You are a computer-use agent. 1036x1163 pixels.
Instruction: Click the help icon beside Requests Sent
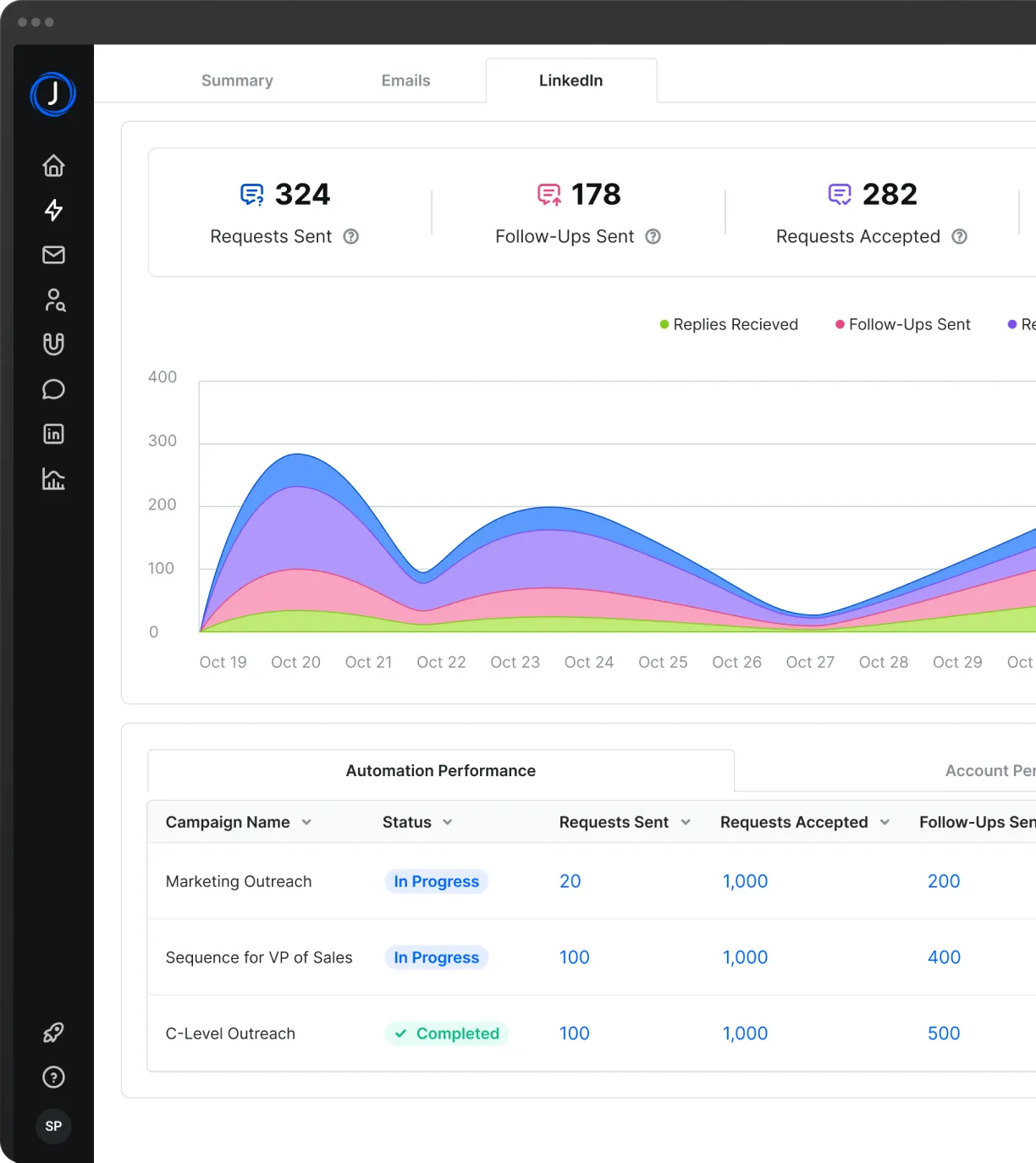(x=350, y=237)
